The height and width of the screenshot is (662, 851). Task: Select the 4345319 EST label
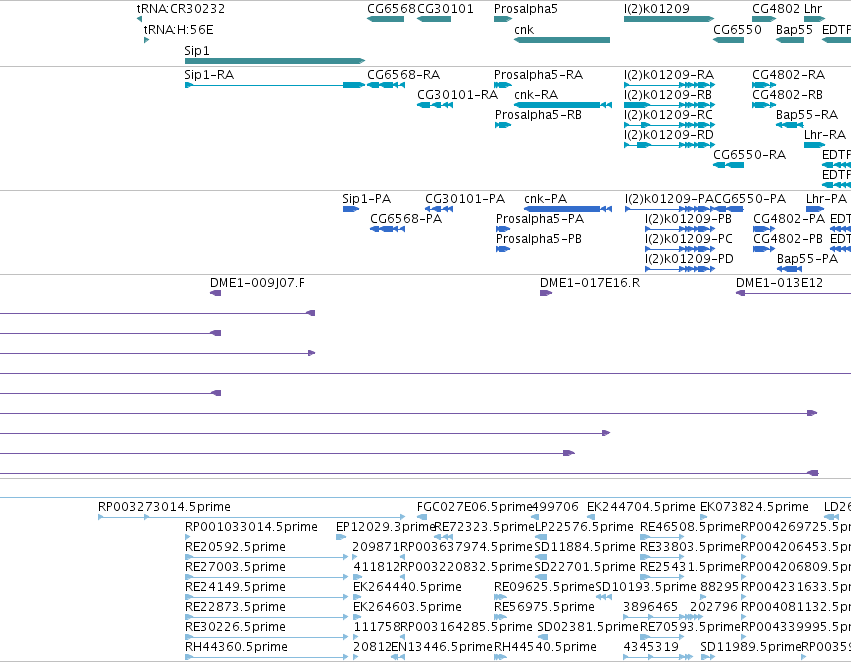(651, 647)
